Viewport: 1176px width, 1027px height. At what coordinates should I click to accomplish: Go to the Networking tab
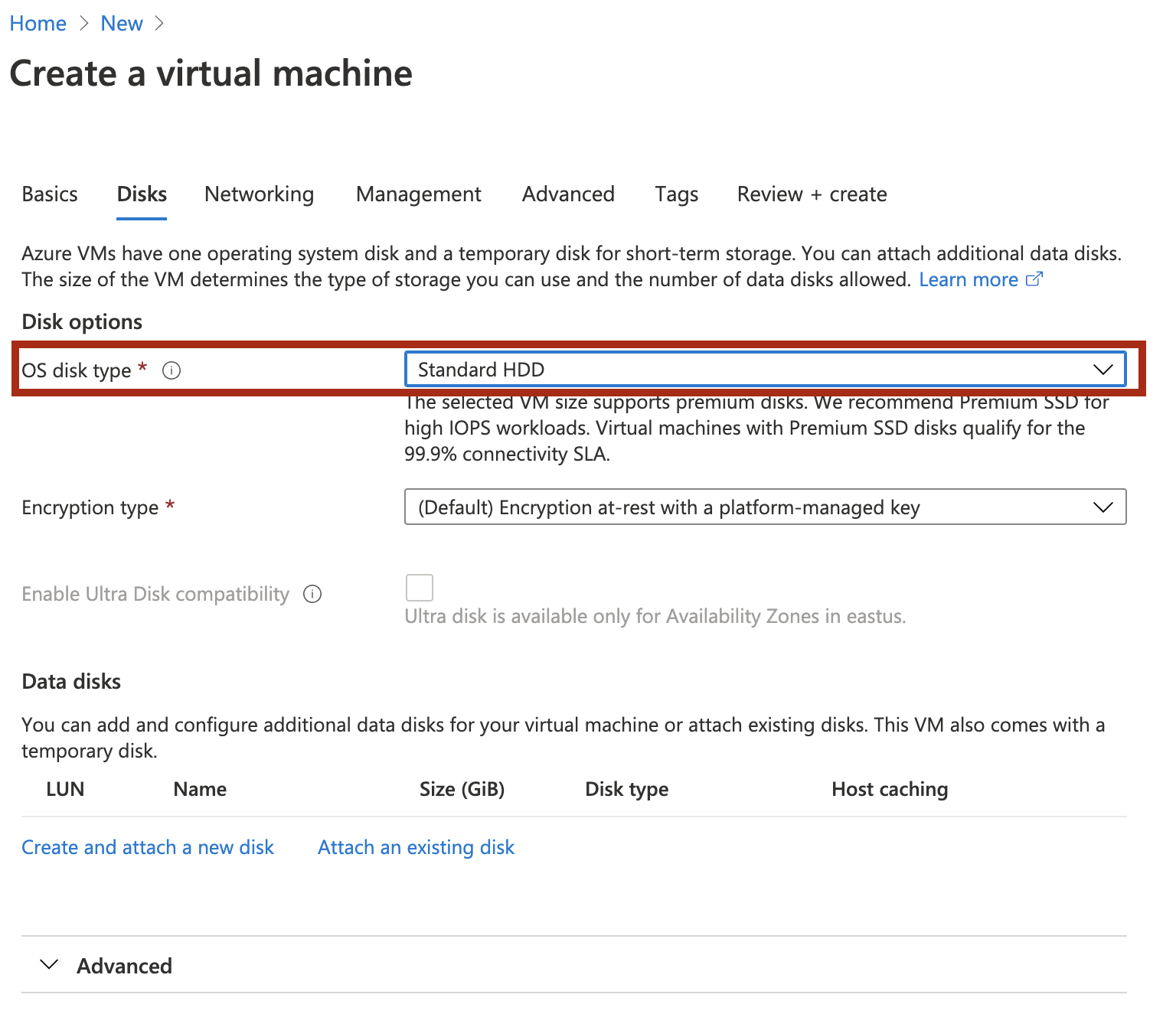(260, 194)
